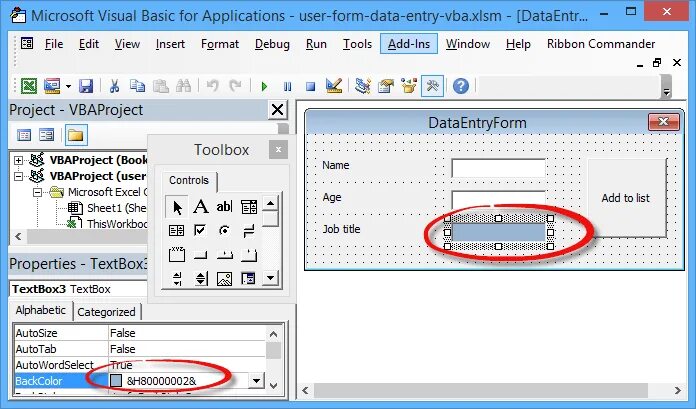Select Sheet1 in project tree
Screen dimensions: 696x409
point(116,208)
